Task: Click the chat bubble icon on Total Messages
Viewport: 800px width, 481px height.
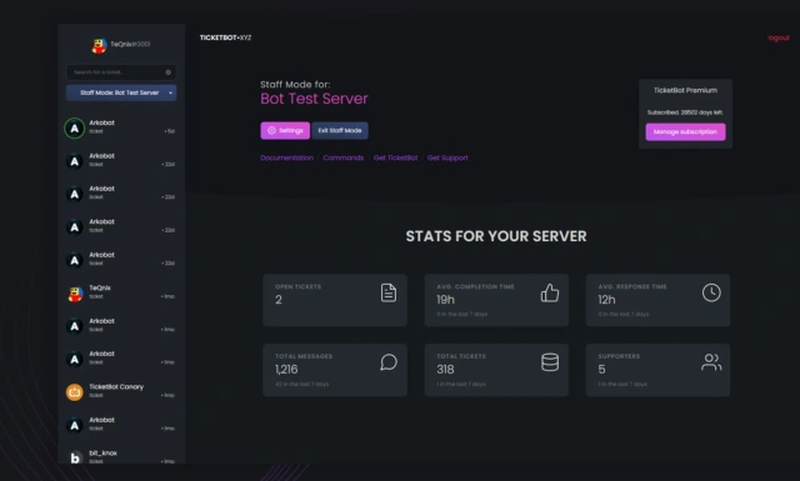Action: tap(389, 362)
